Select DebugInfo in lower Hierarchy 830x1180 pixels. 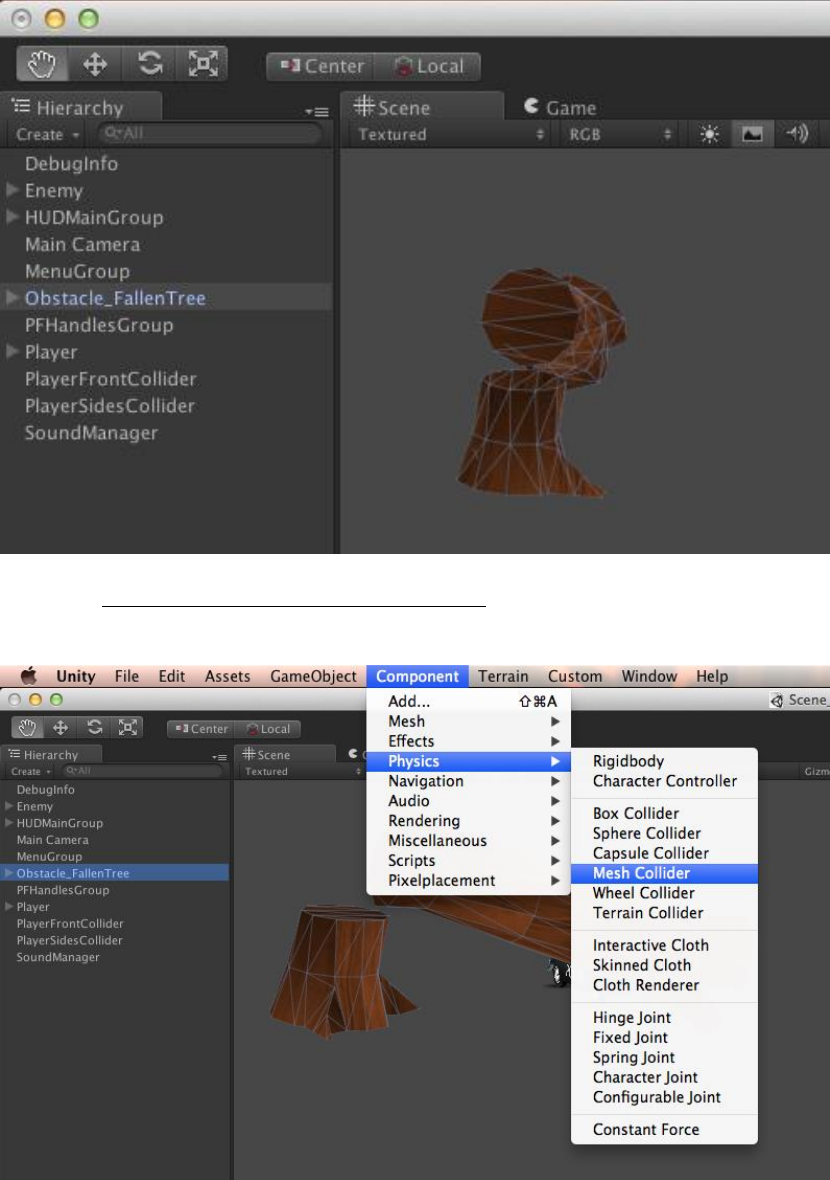coord(115,789)
